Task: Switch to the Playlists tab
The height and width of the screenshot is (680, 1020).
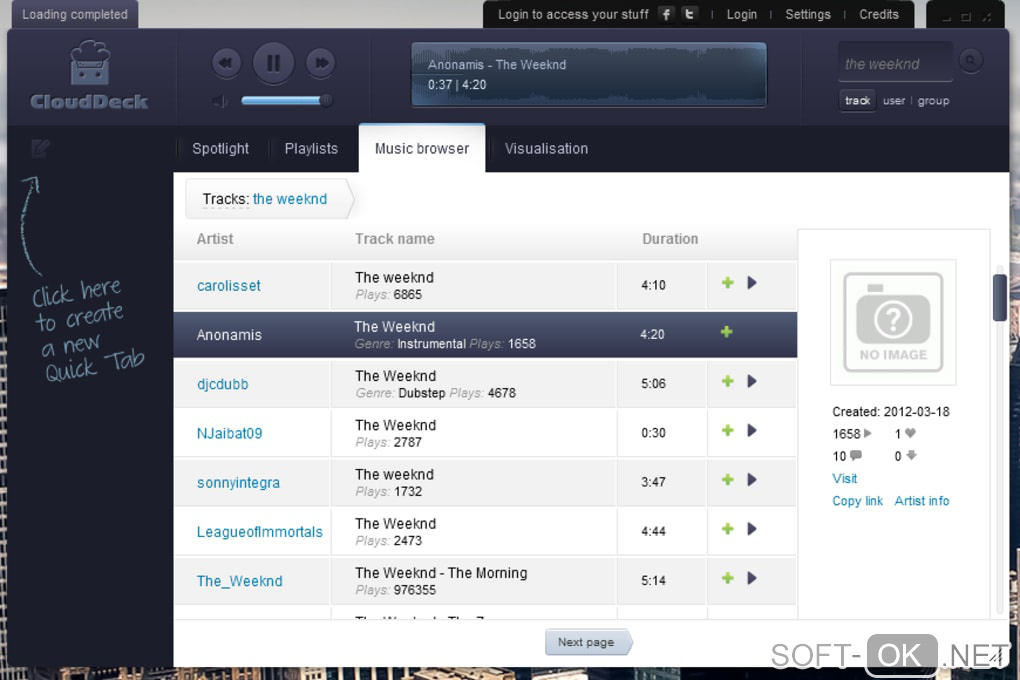Action: pyautogui.click(x=311, y=148)
